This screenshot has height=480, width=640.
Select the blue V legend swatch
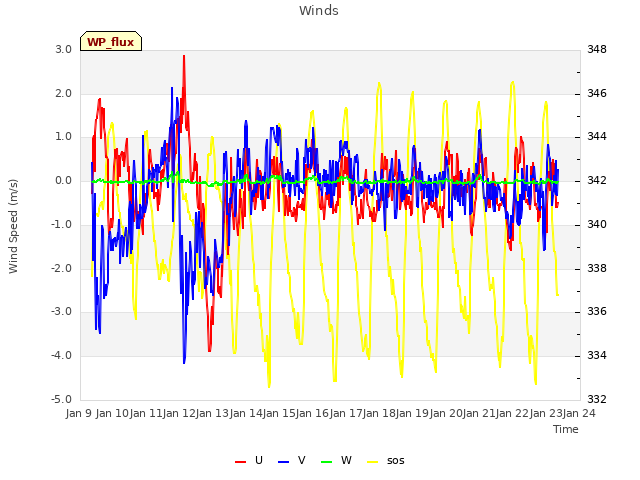(283, 462)
